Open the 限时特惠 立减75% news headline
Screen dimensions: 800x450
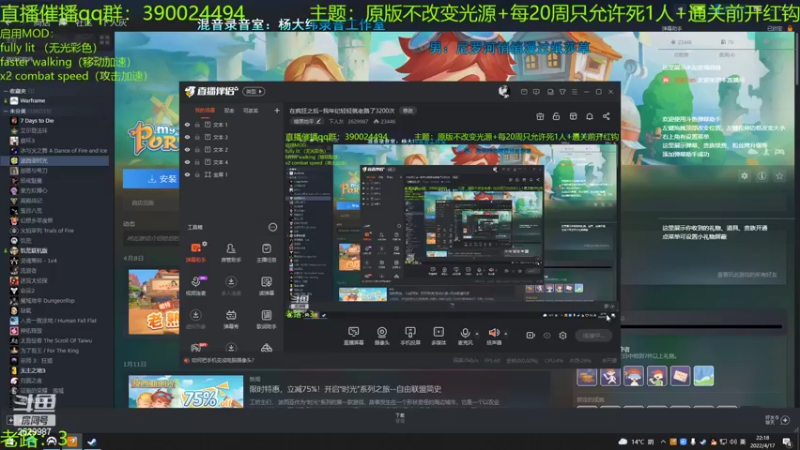(x=345, y=389)
